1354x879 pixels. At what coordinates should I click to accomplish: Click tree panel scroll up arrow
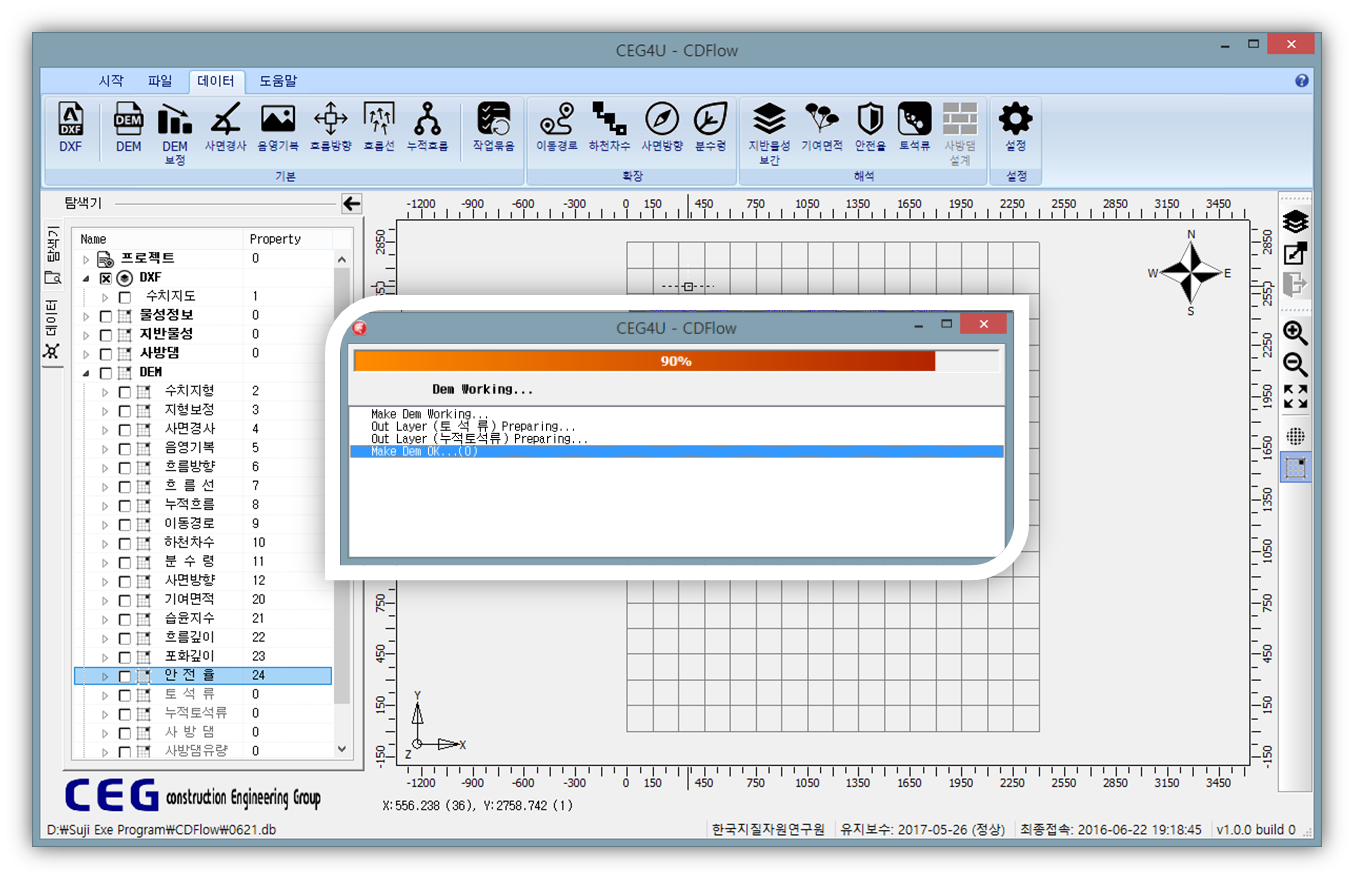click(x=341, y=259)
